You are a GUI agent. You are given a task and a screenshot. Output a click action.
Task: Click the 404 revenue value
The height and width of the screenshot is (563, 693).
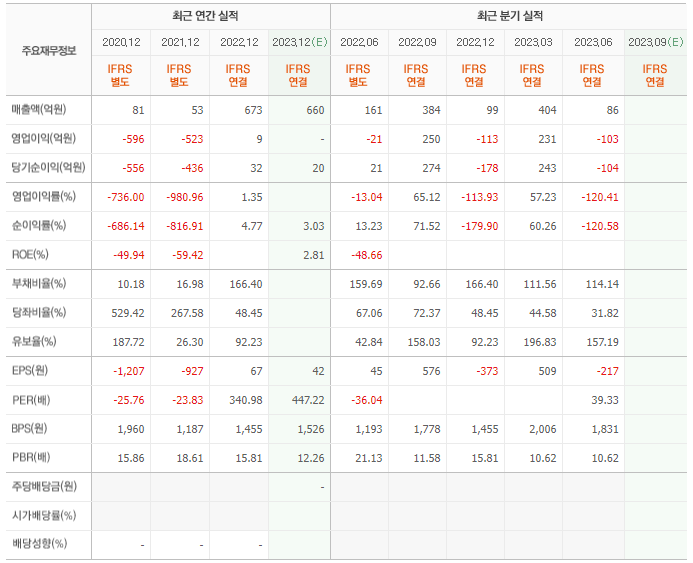[547, 110]
